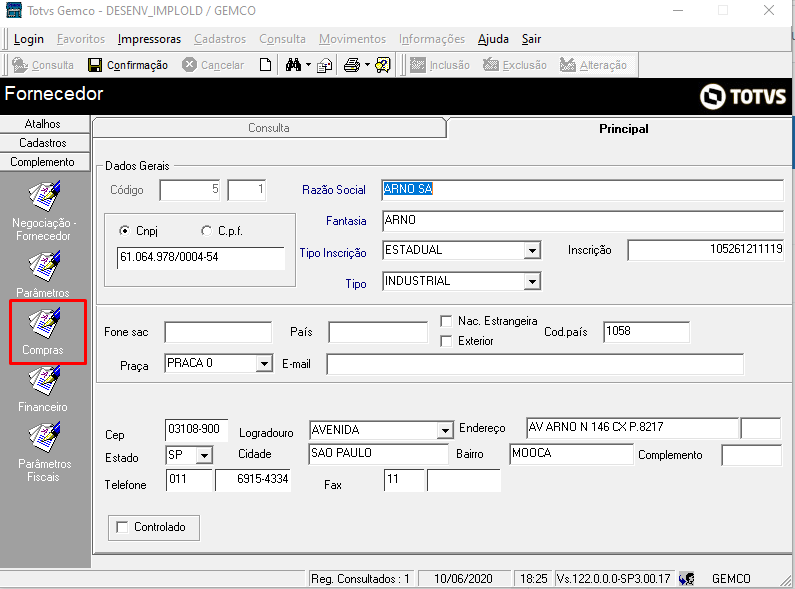
Task: Switch to the Consulta tab
Action: tap(269, 128)
